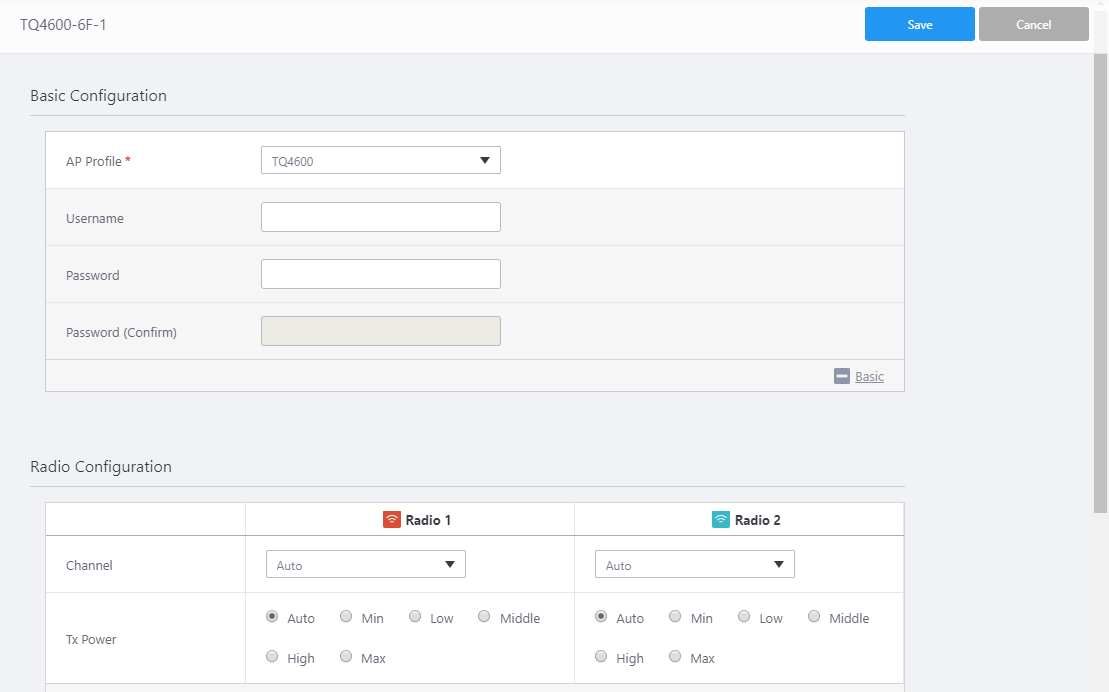Select Max Tx Power for Radio 1
The height and width of the screenshot is (692, 1109).
tap(346, 657)
